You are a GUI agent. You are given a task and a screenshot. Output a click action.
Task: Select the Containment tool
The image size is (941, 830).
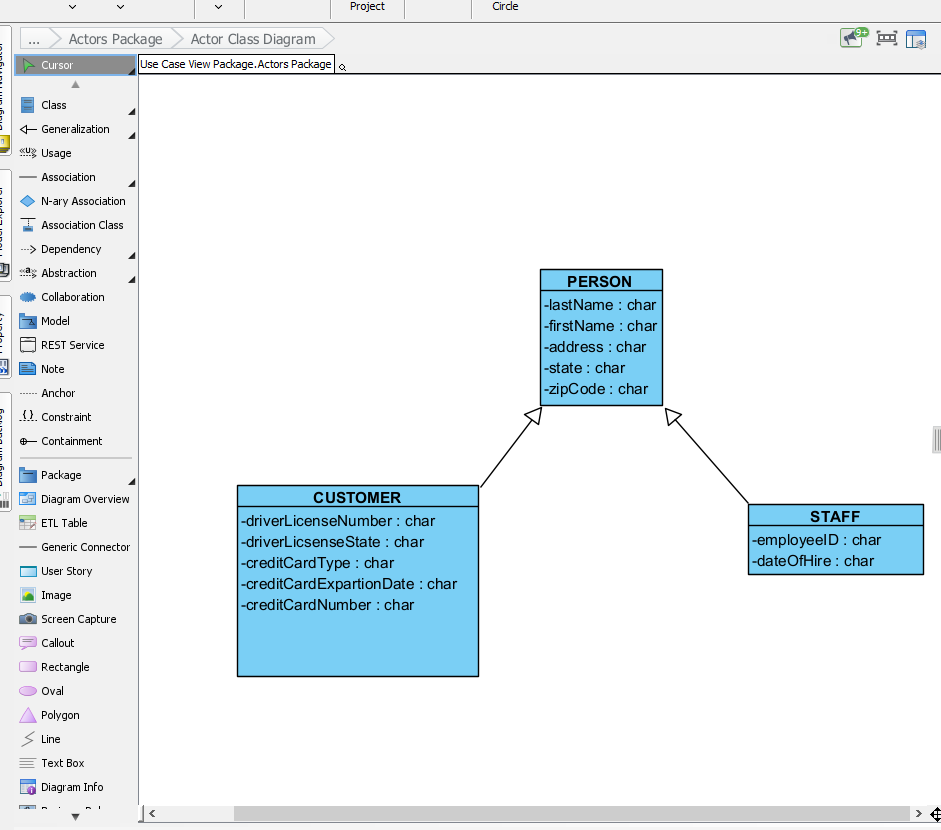point(73,441)
